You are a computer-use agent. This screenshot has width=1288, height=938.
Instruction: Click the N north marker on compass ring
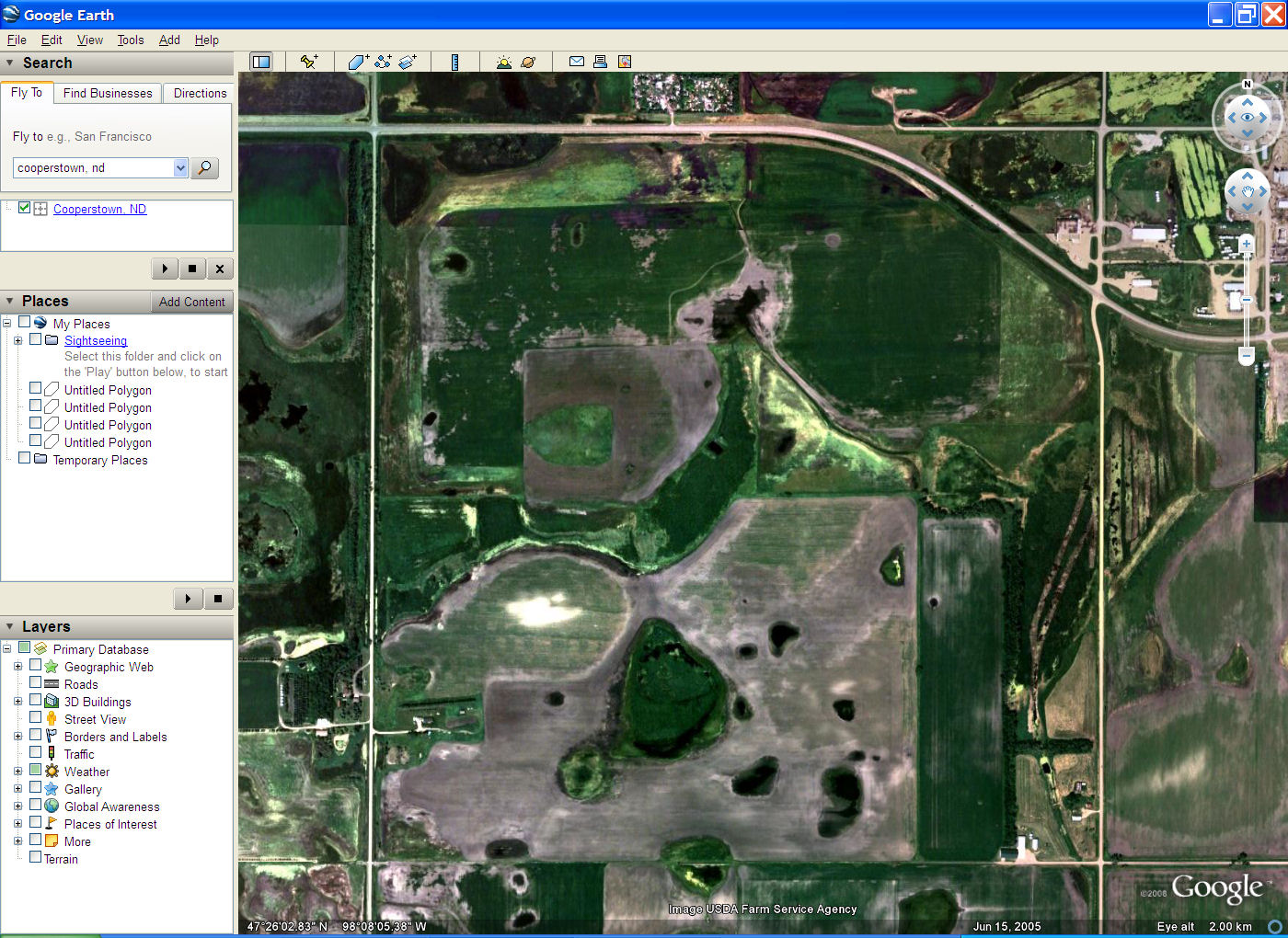[1248, 85]
